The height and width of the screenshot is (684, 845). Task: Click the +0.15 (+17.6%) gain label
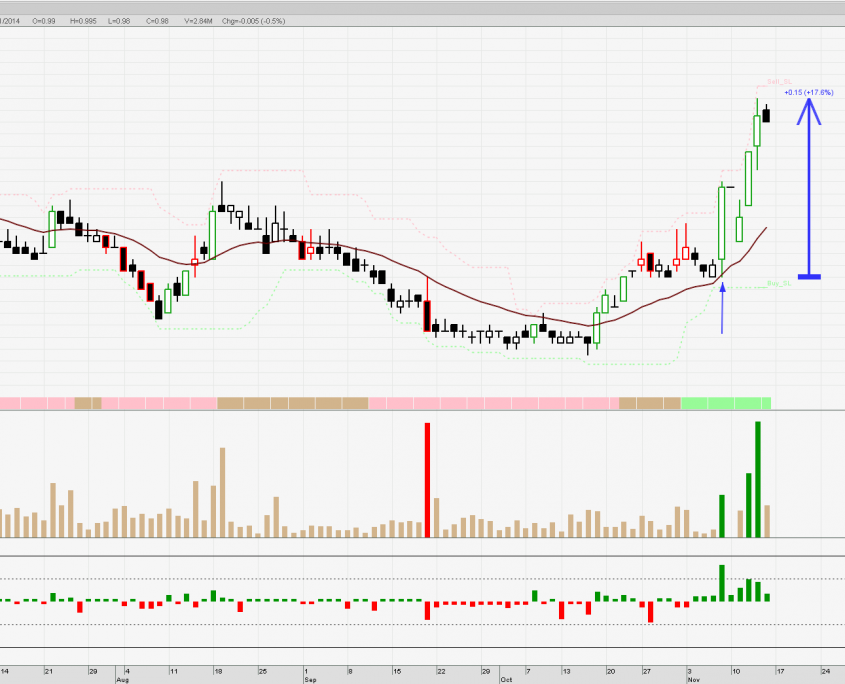click(809, 92)
